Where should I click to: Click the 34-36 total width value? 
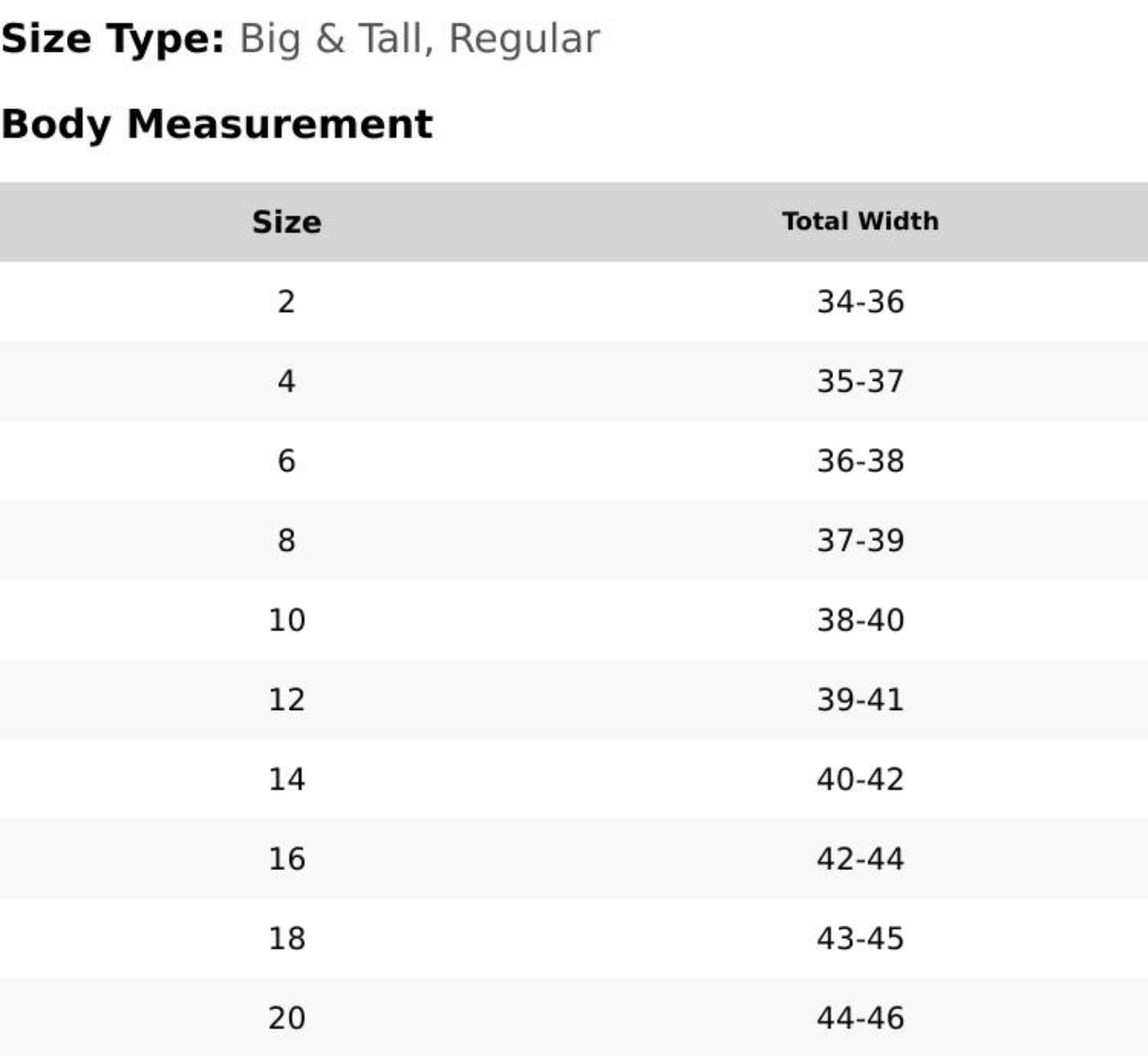pos(860,301)
